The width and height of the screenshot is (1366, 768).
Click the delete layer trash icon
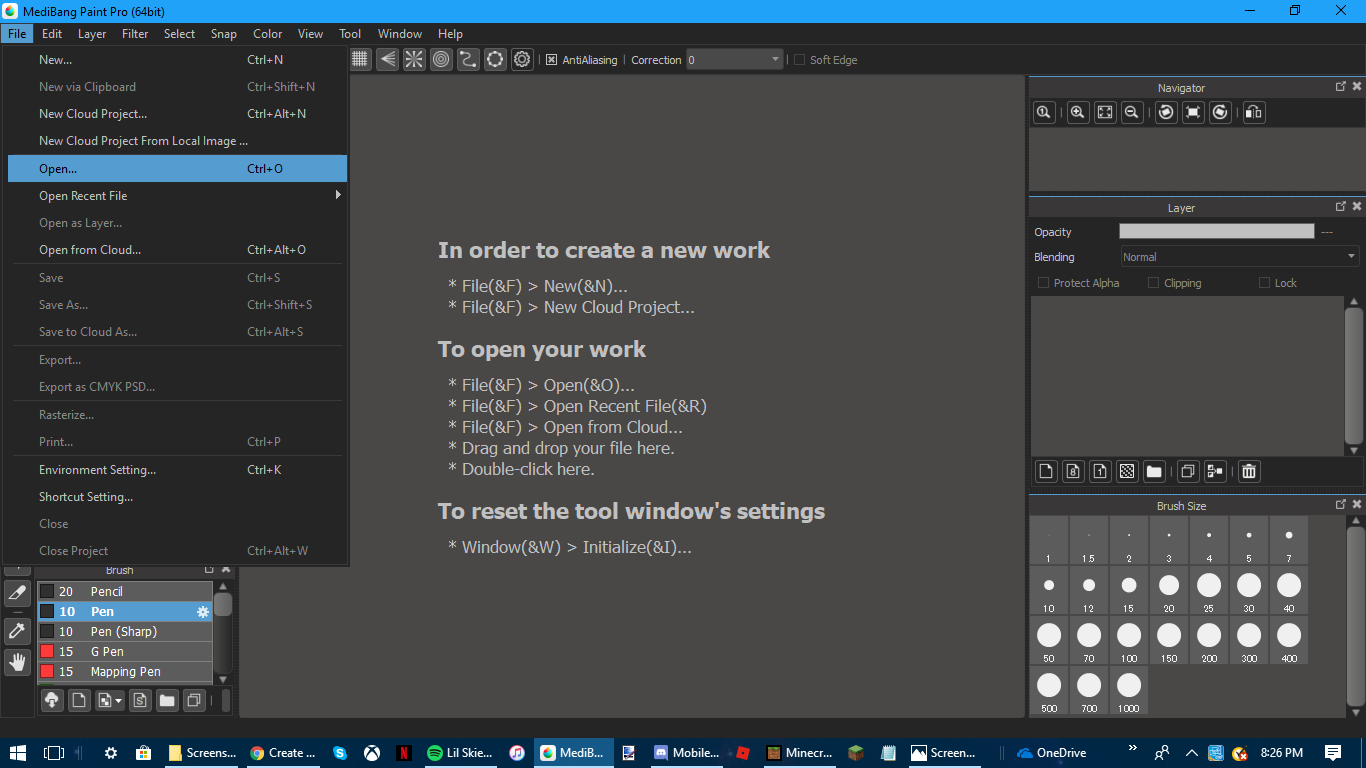point(1249,471)
